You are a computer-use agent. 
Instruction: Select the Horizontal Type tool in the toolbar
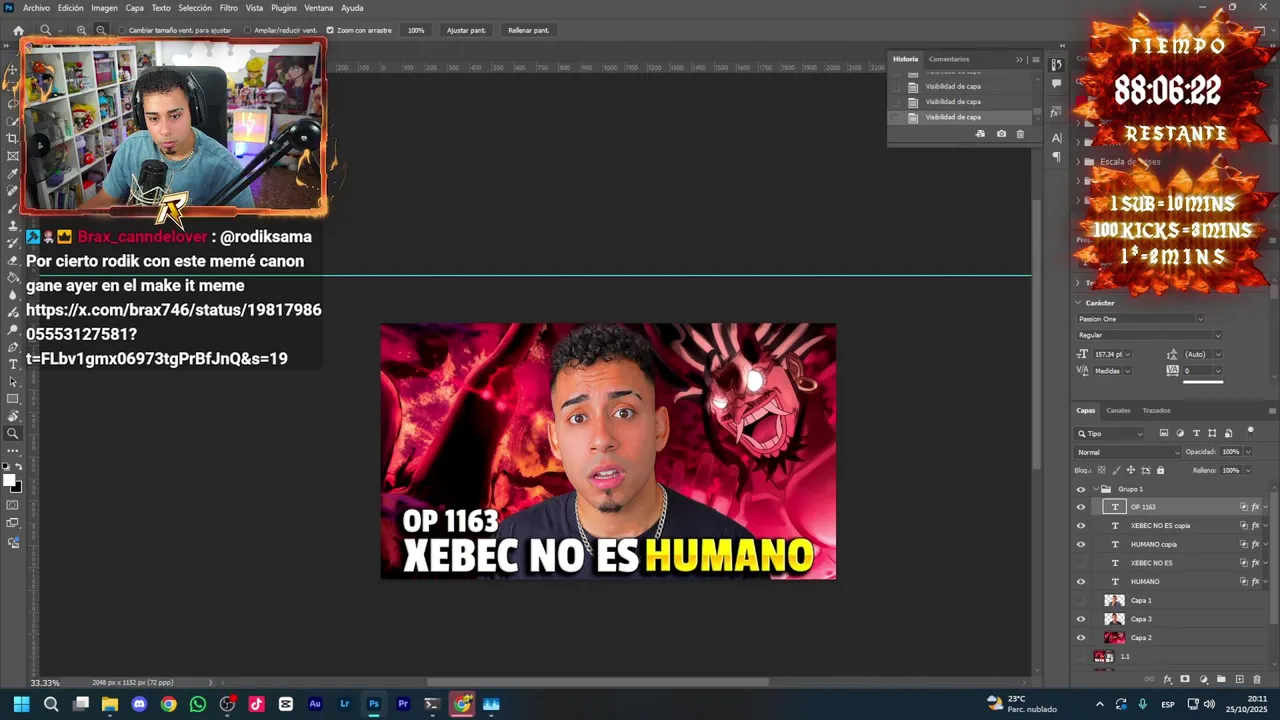[x=13, y=364]
